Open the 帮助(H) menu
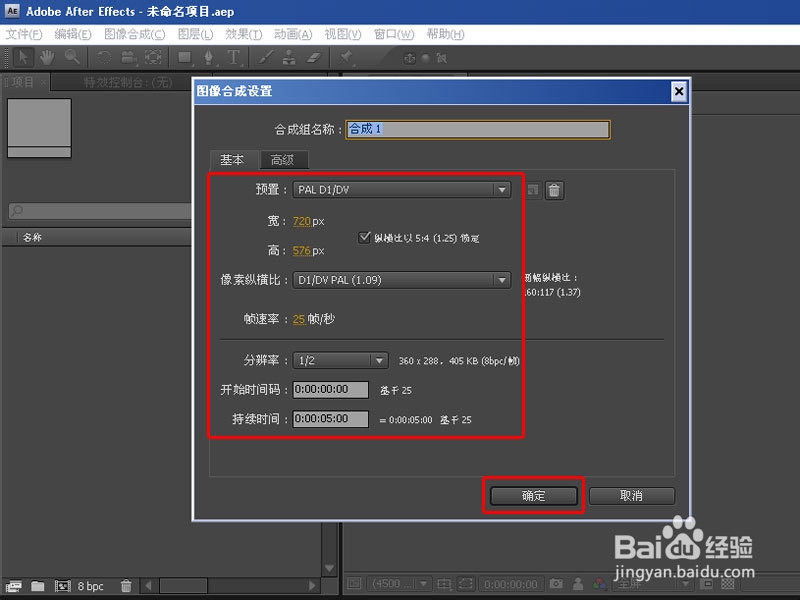 click(x=445, y=34)
